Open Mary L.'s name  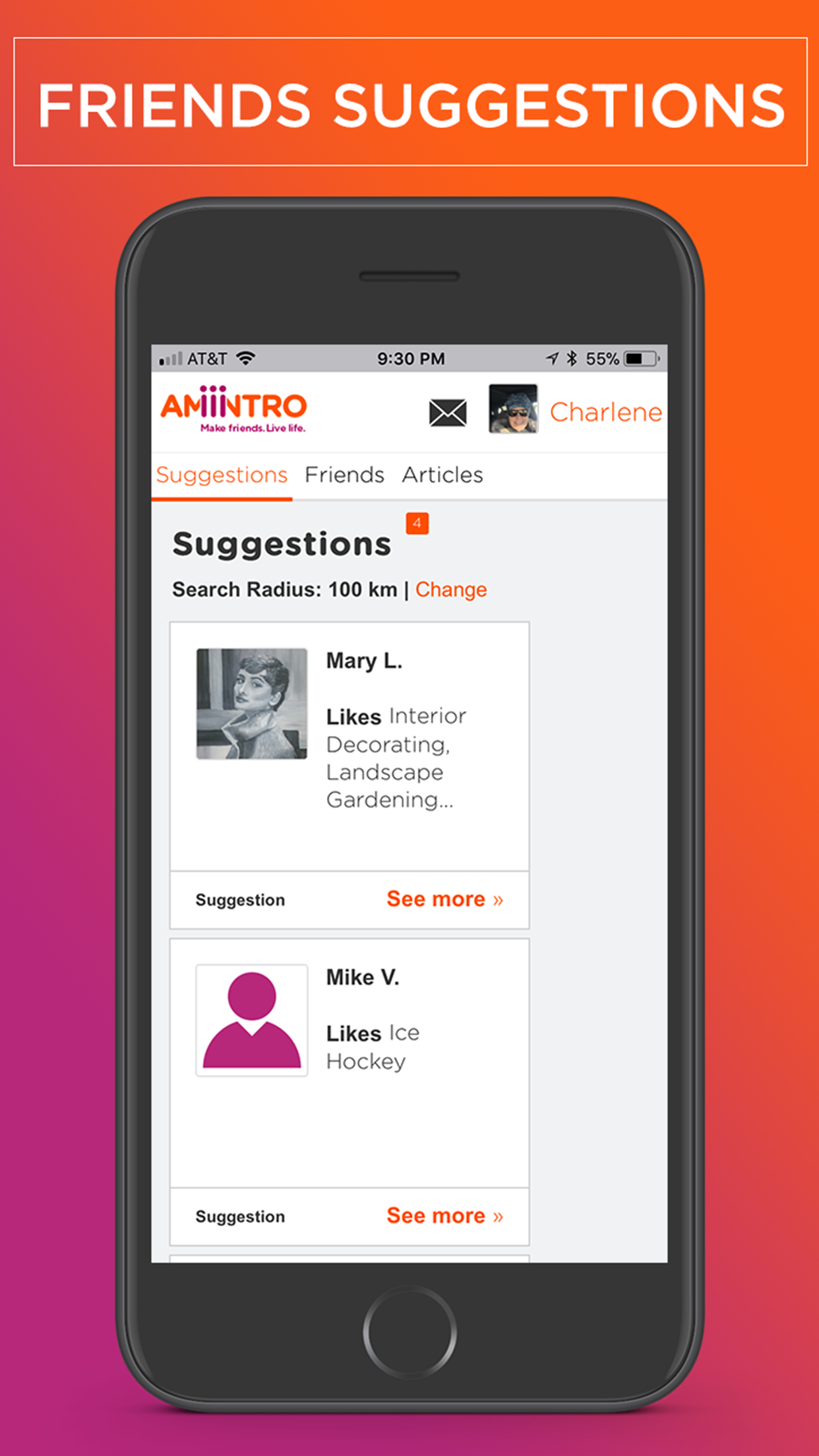point(364,661)
